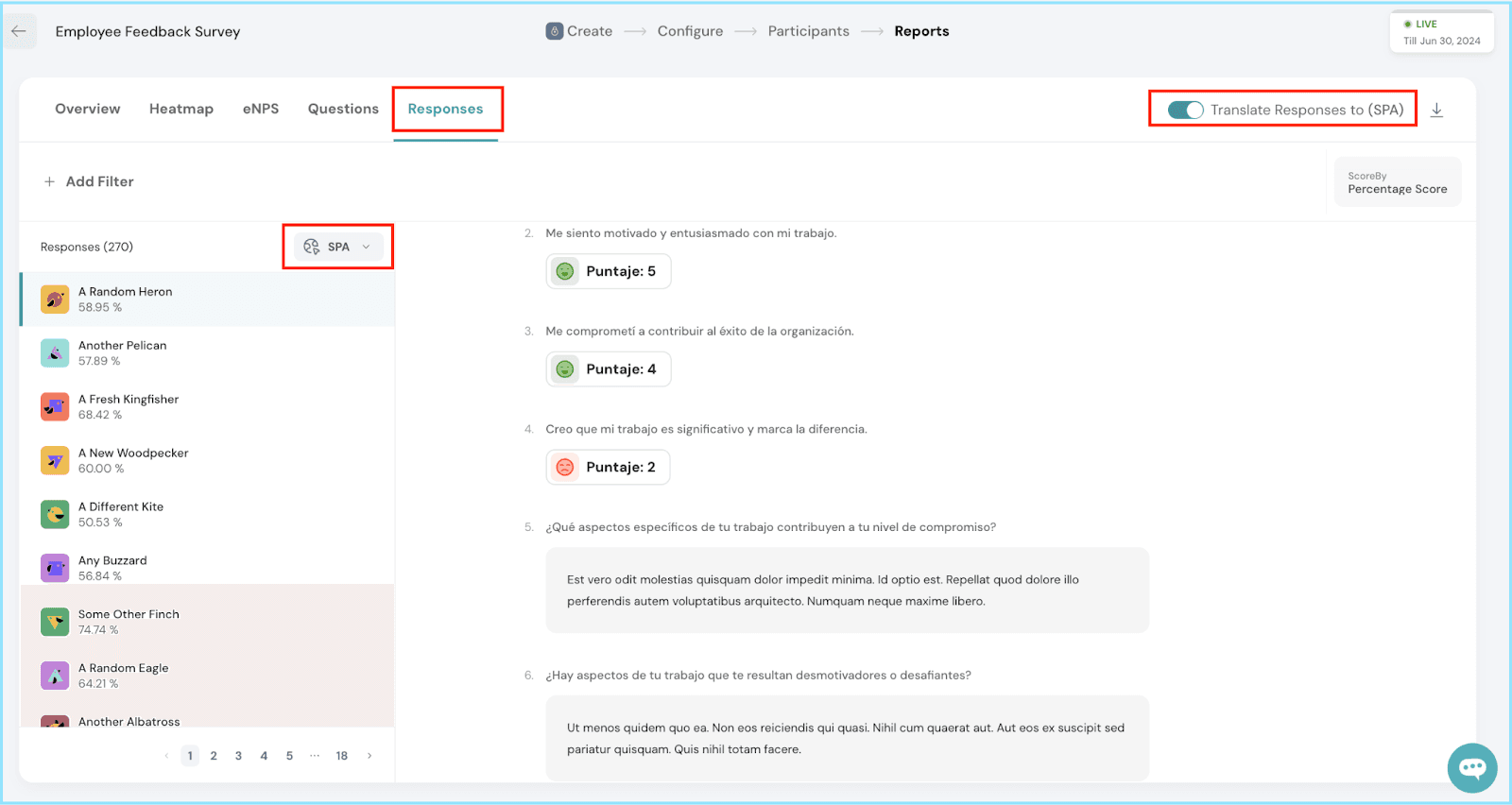The width and height of the screenshot is (1512, 805).
Task: Open the eNPS tab
Action: (261, 109)
